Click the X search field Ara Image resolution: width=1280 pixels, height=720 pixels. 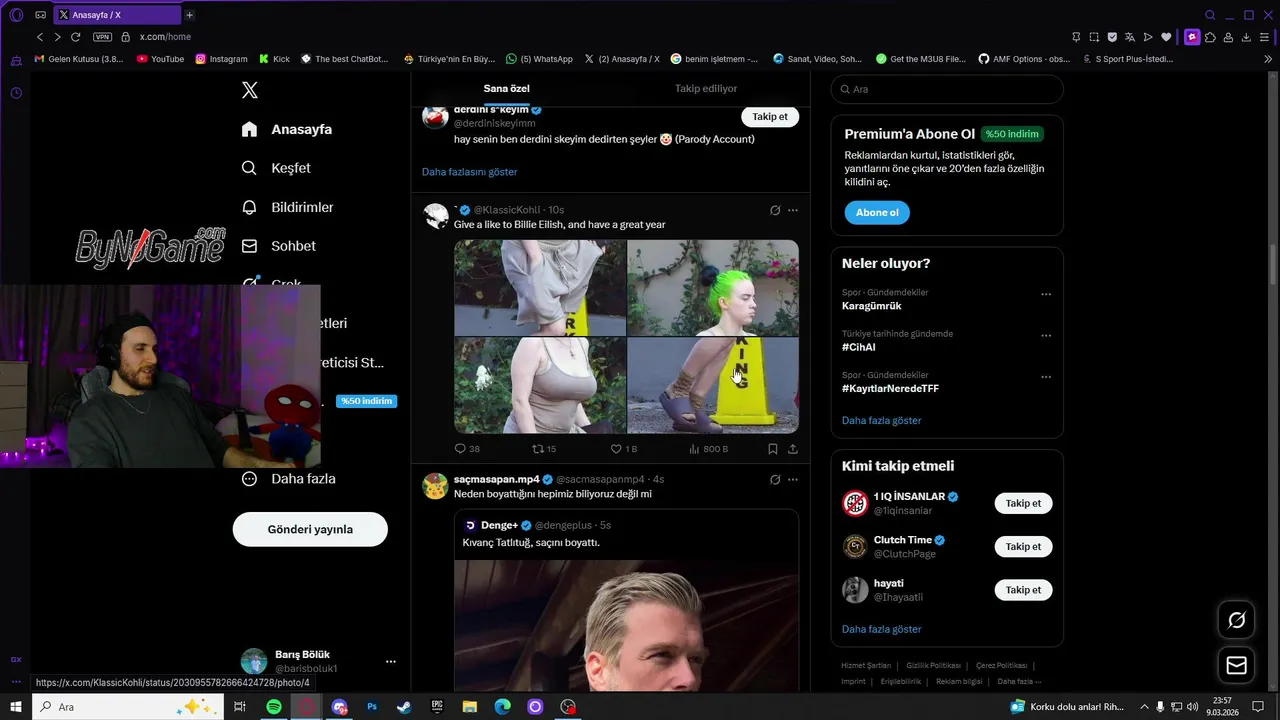[x=947, y=89]
